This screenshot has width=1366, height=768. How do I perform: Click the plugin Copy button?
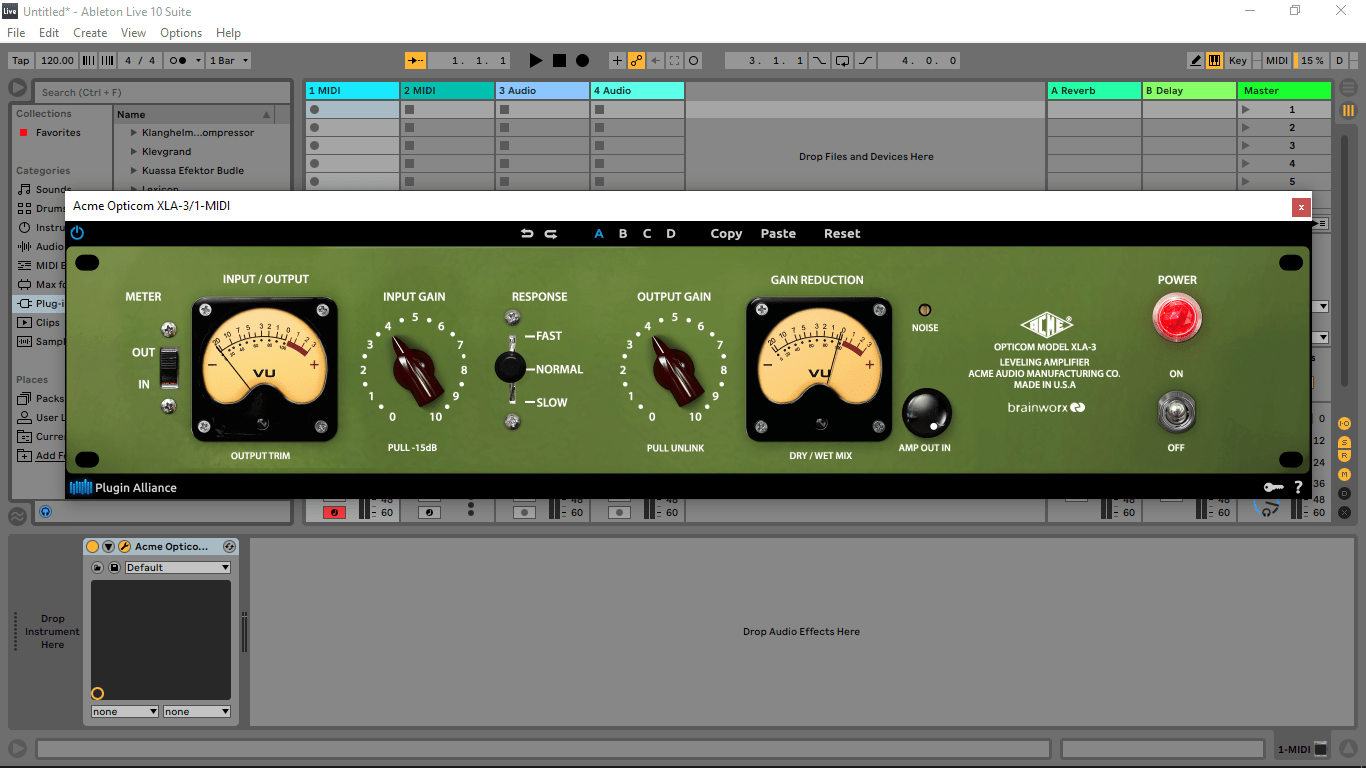tap(726, 234)
